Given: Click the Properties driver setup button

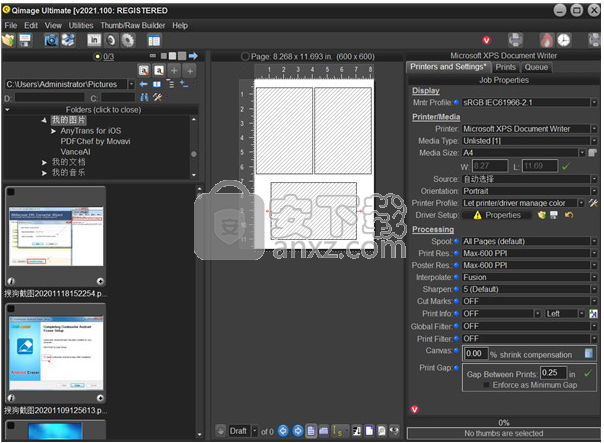Looking at the screenshot, I should pos(497,215).
